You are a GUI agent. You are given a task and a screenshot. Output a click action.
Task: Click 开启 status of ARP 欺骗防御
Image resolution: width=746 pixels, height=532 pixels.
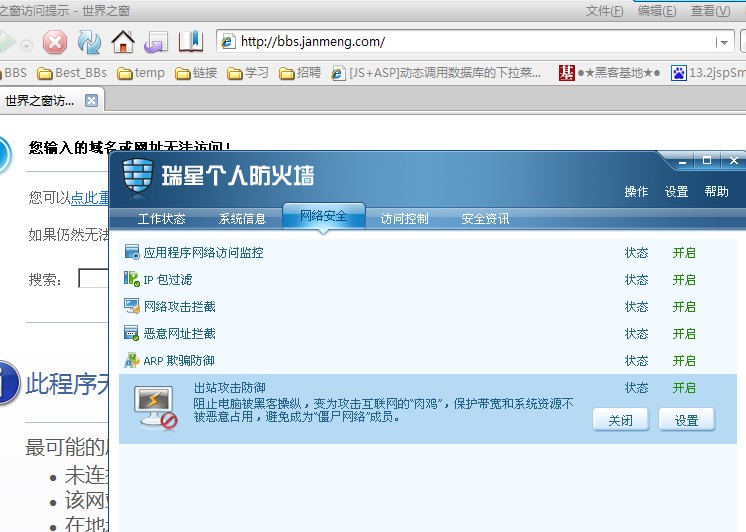tap(684, 361)
